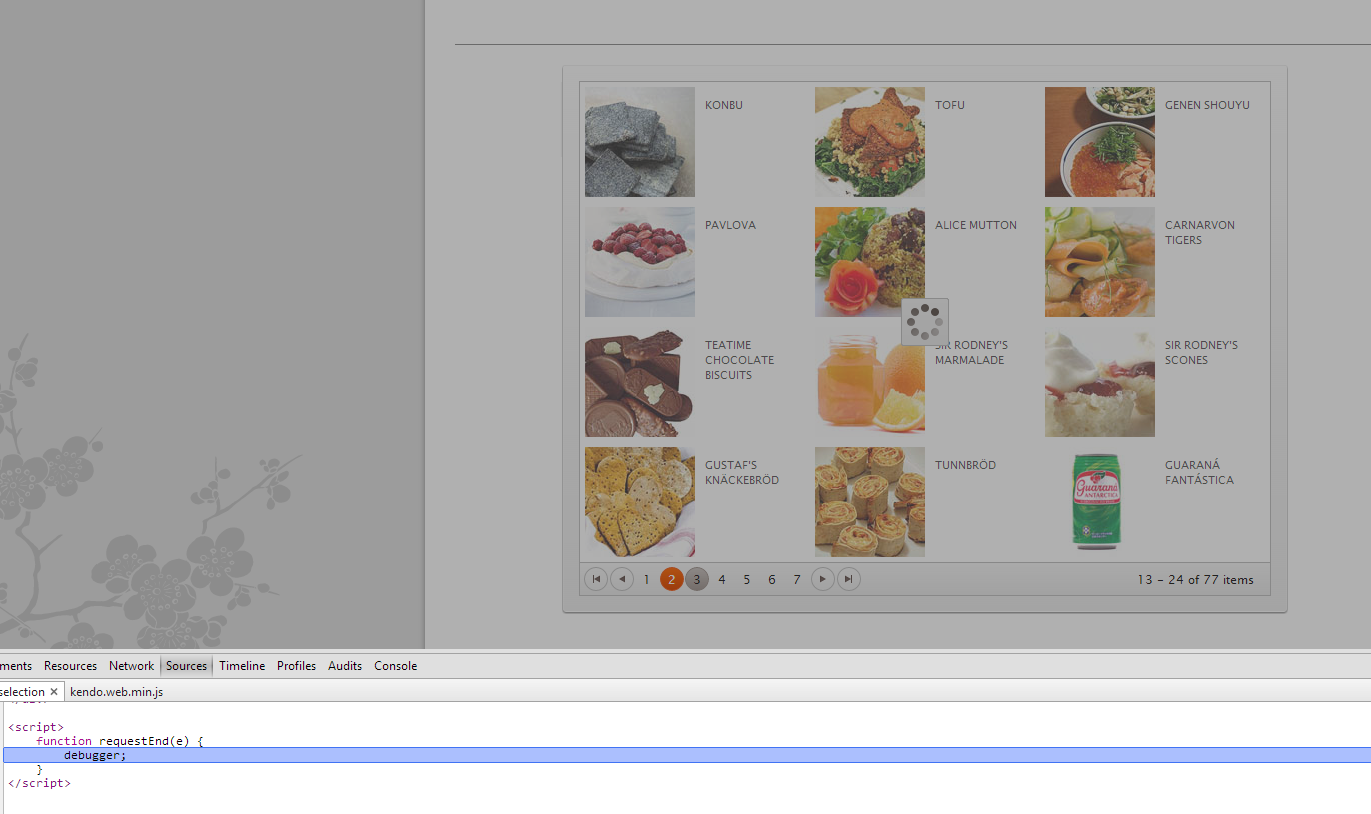Screen dimensions: 1371x814
Task: Select page 1 in the pager
Action: [x=647, y=579]
